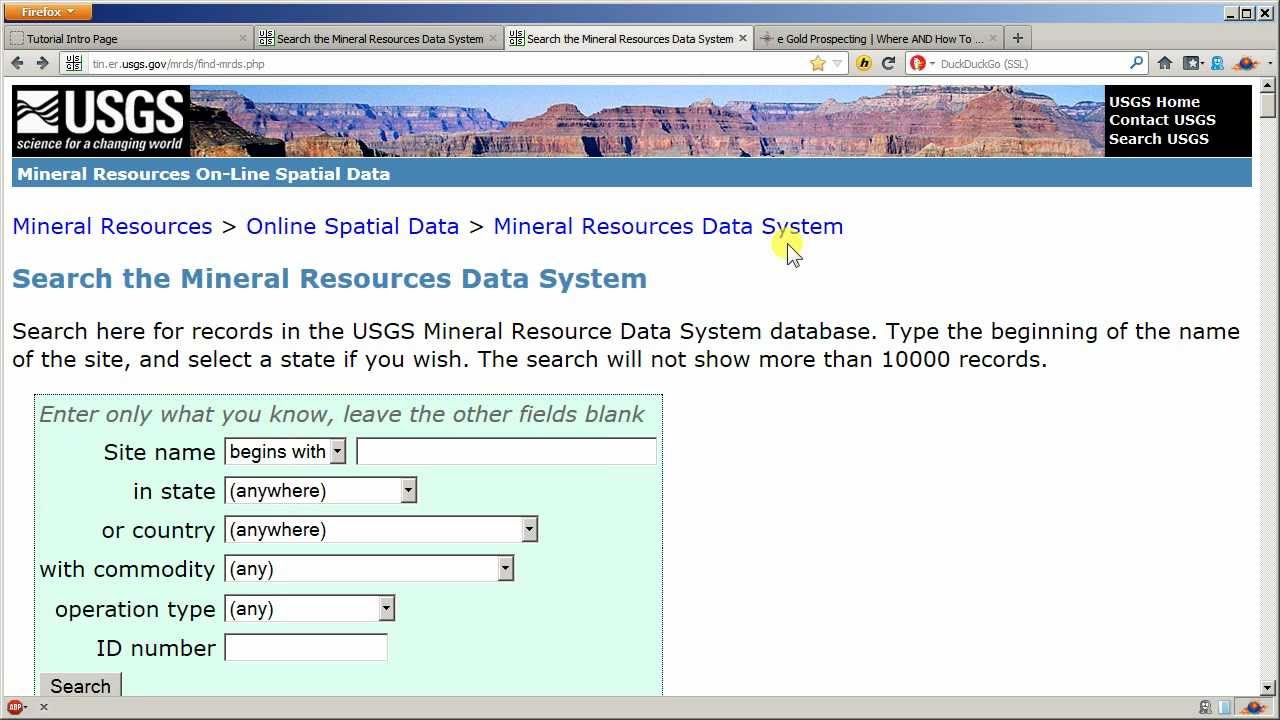Screen dimensions: 1280x720
Task: Open the 'begins with' match dropdown
Action: pos(285,452)
